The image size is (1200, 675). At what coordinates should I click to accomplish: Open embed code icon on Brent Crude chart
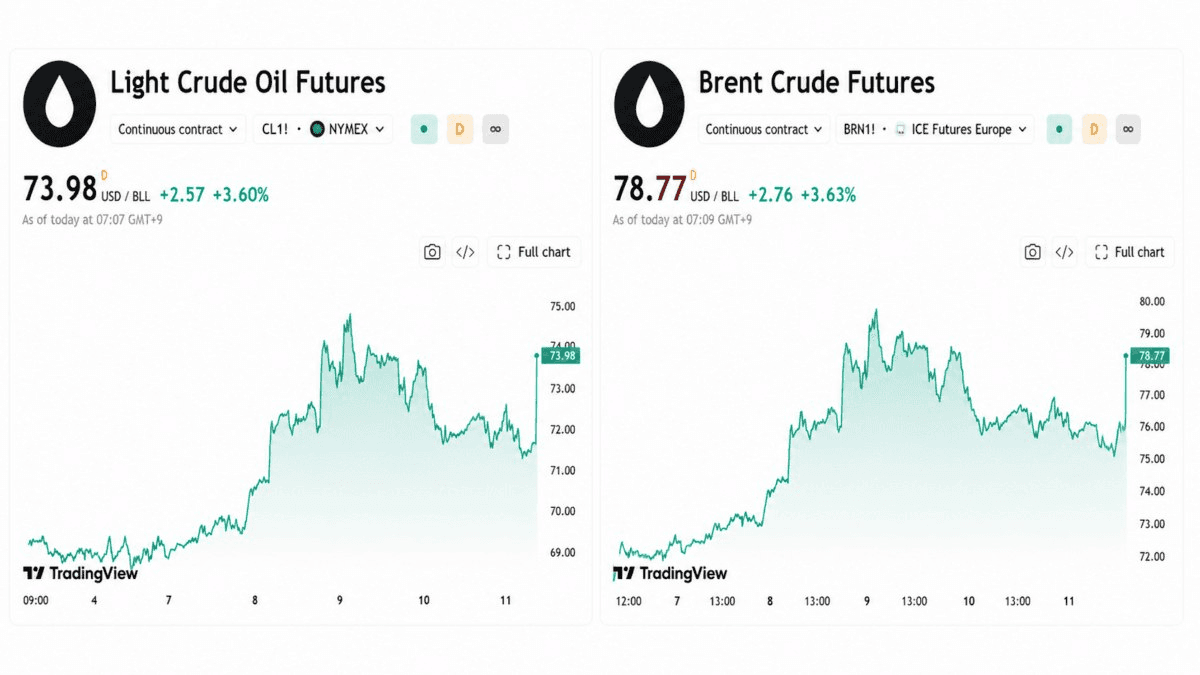click(1065, 252)
